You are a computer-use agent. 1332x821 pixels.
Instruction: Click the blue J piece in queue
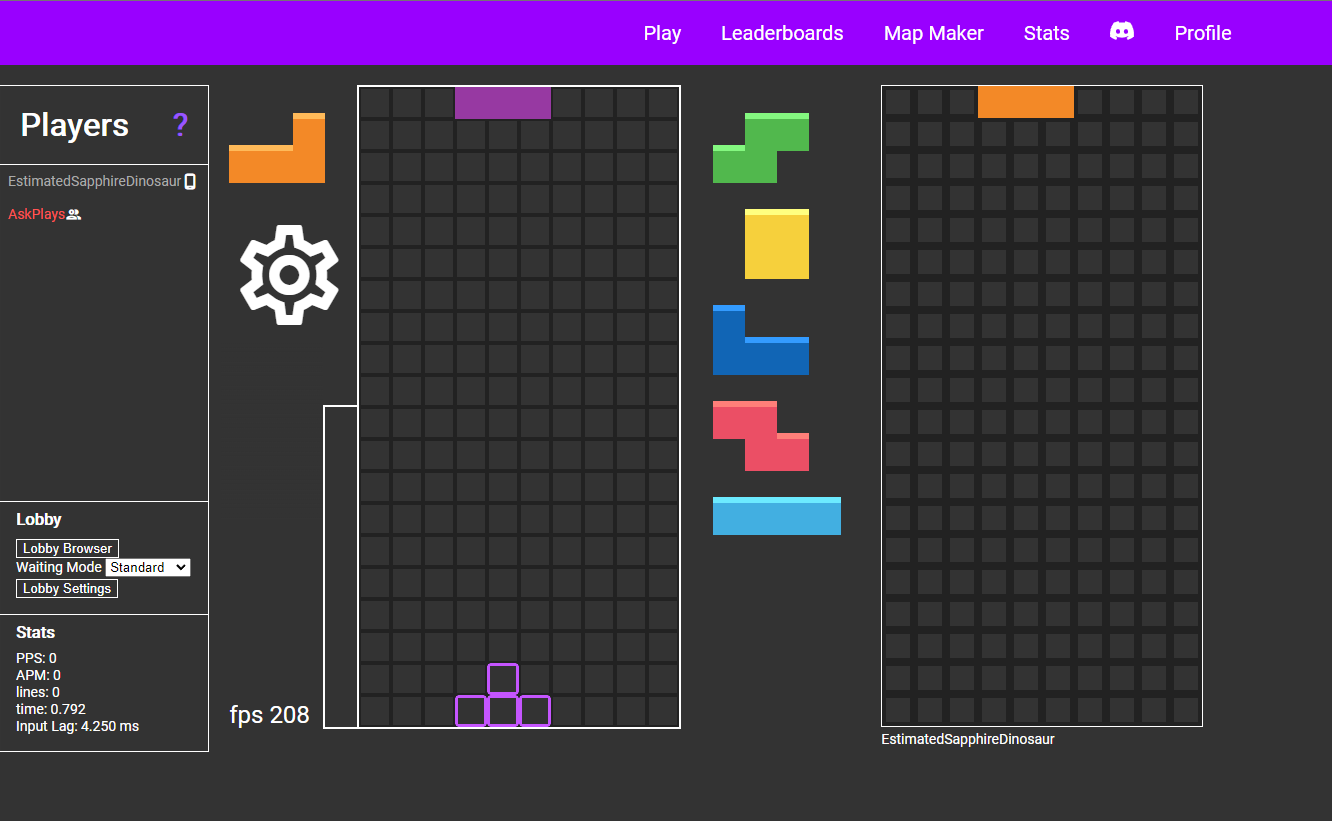pyautogui.click(x=761, y=340)
